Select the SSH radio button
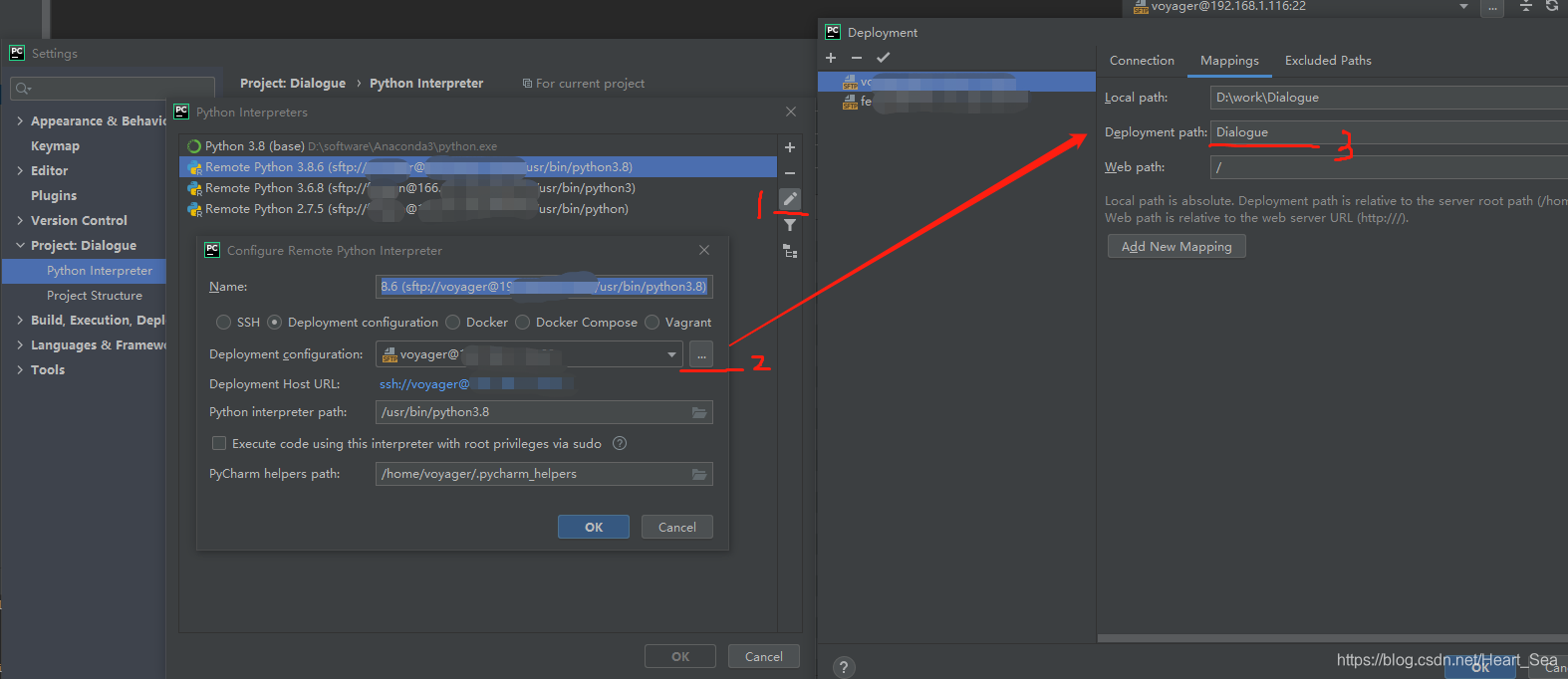This screenshot has width=1568, height=679. coord(223,323)
